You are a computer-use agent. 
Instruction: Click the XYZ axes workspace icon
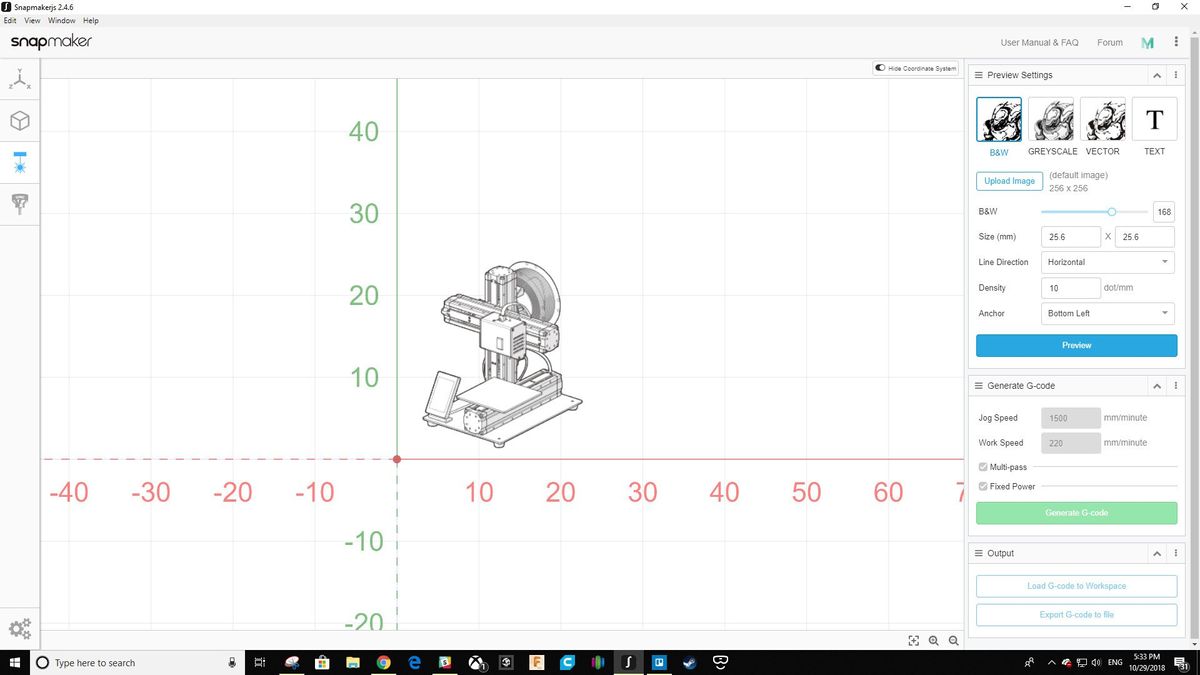click(19, 79)
